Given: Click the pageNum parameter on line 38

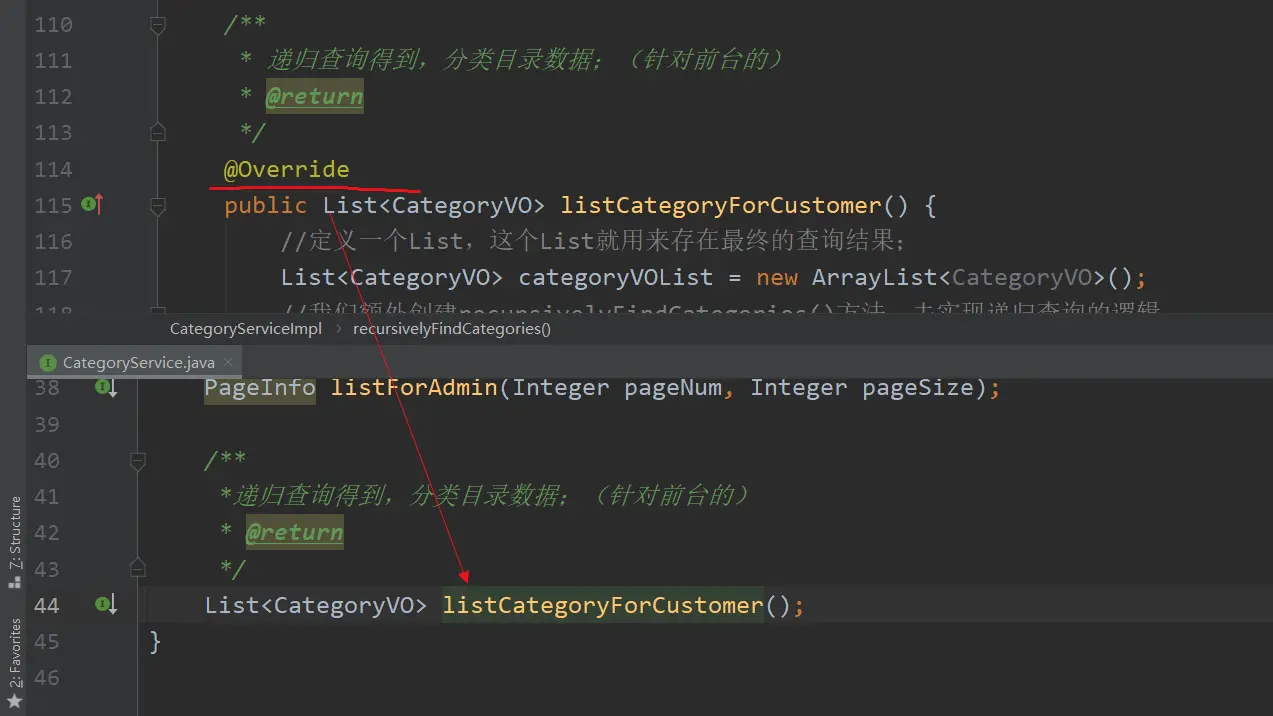Looking at the screenshot, I should (673, 387).
